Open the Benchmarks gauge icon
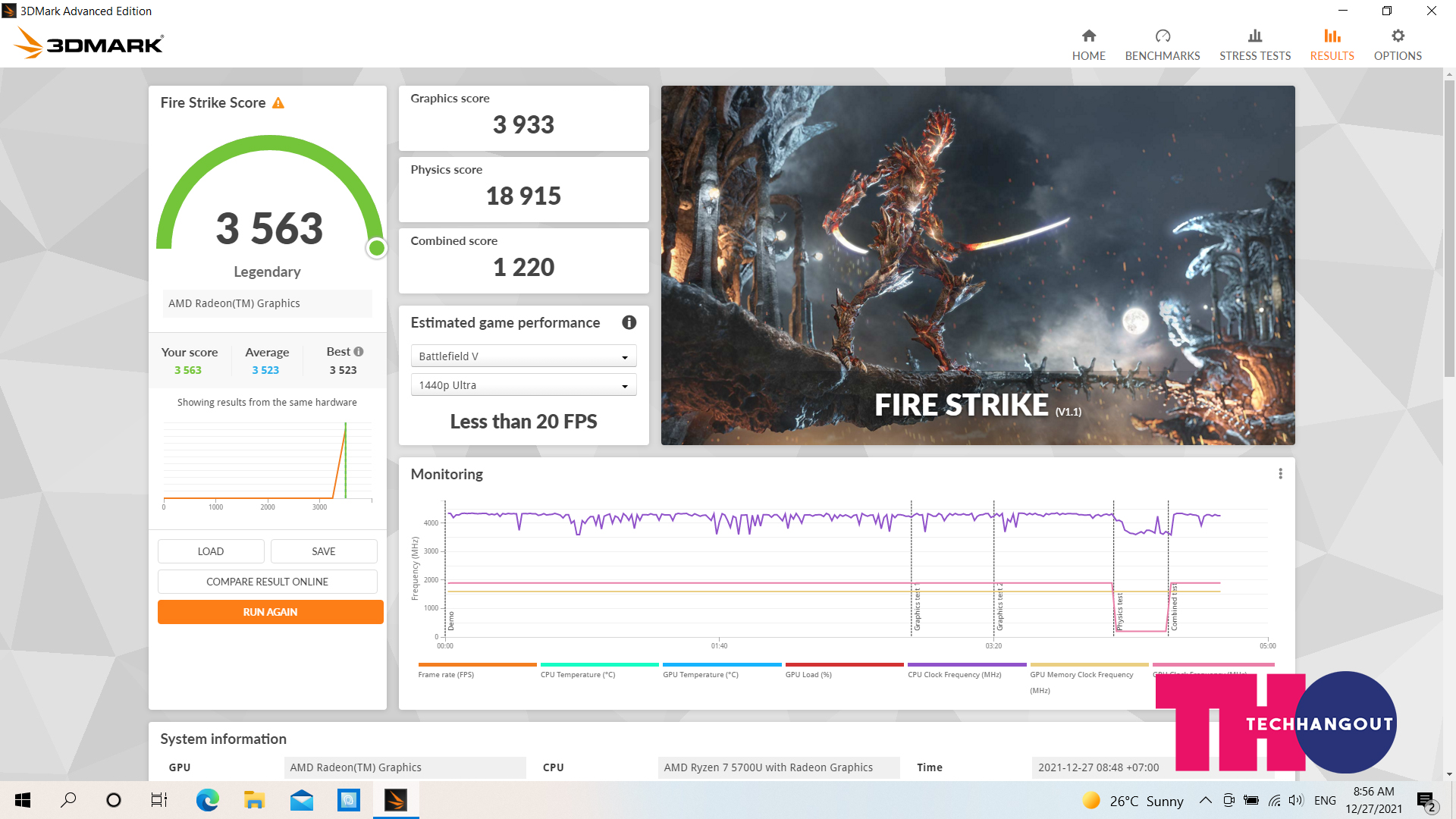 click(1163, 36)
